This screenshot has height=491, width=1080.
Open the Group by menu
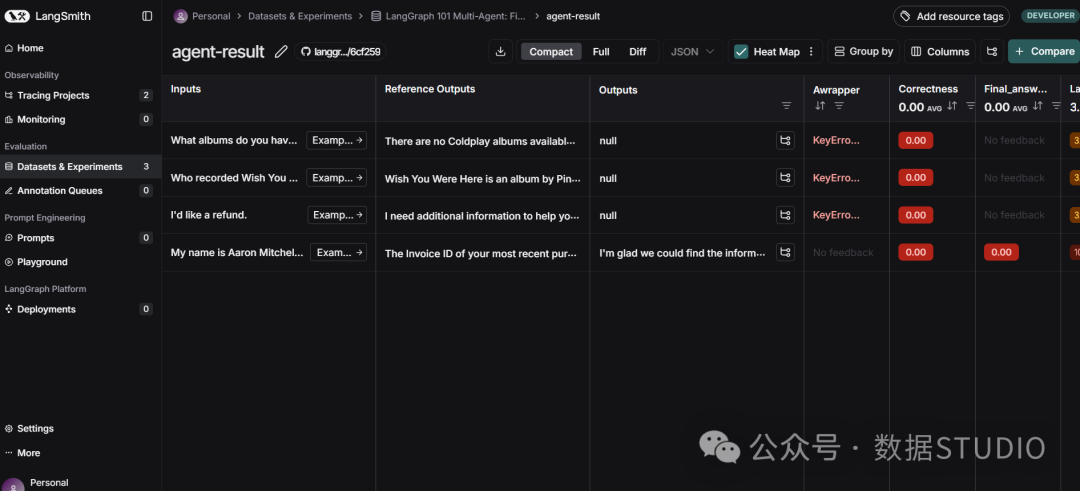(x=863, y=52)
